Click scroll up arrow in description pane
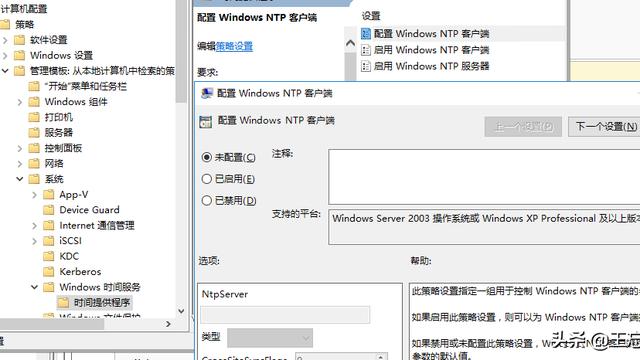 [x=350, y=43]
